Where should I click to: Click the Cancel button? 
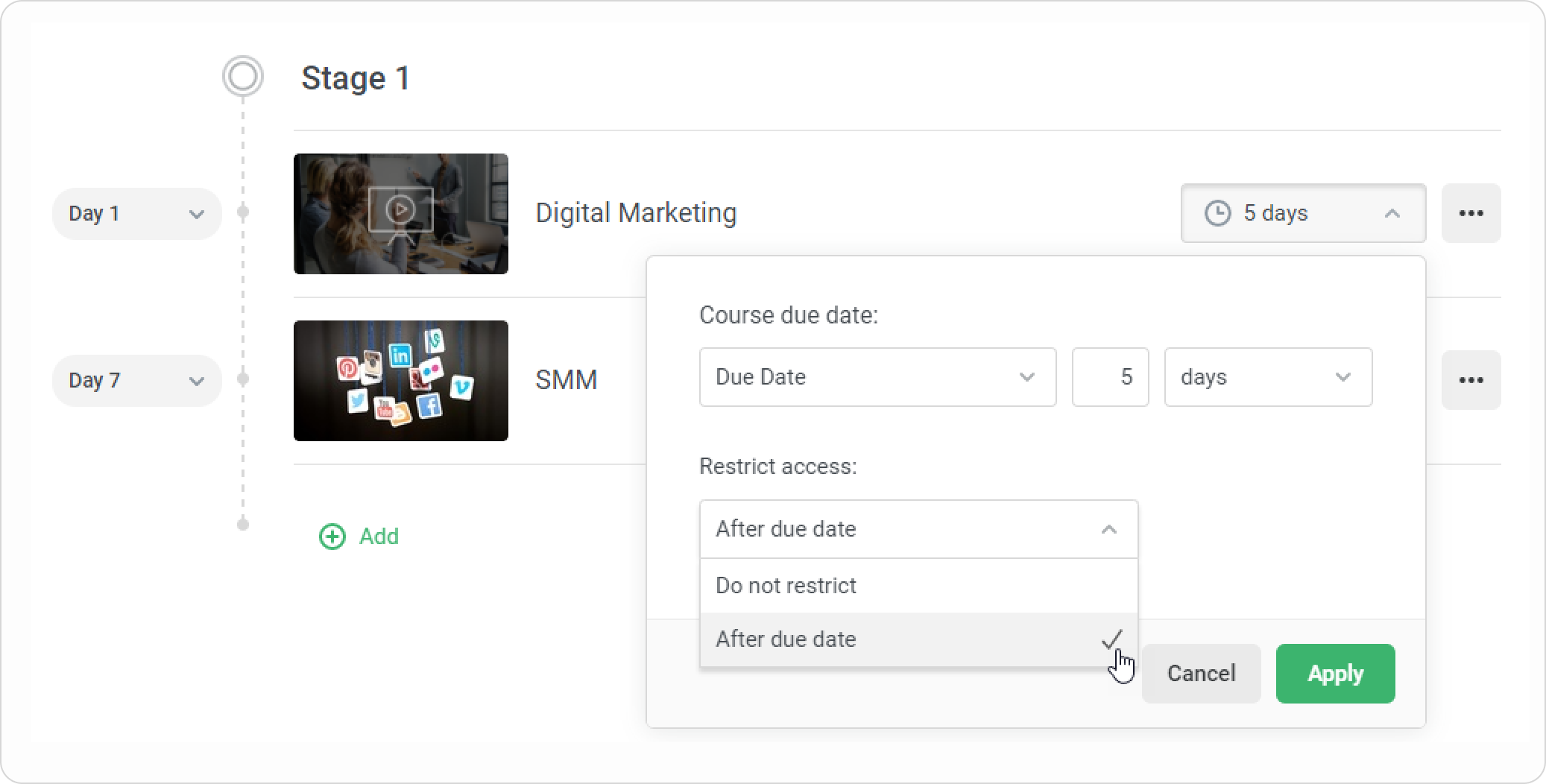click(1201, 674)
